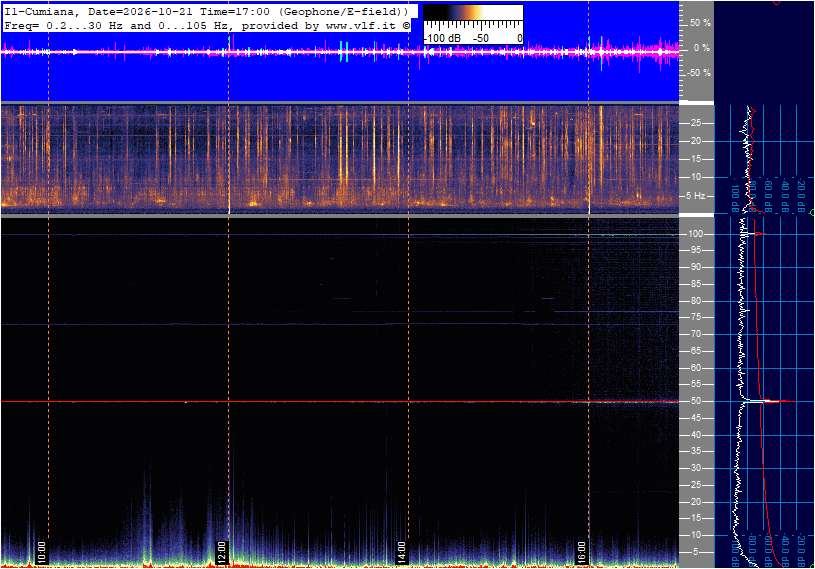Screen dimensions: 815x569
Task: Click the 14:00 time marker label
Action: 401,552
